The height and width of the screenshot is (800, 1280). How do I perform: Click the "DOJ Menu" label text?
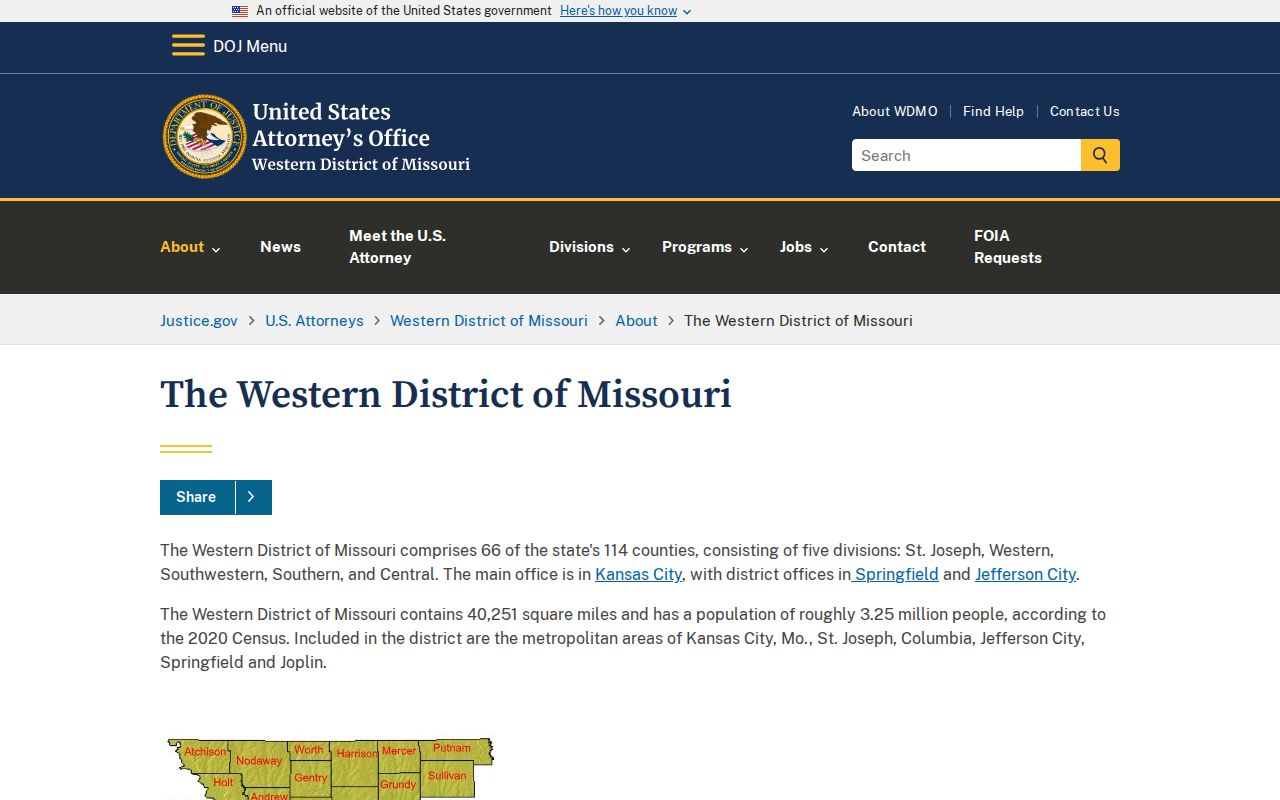click(x=250, y=46)
